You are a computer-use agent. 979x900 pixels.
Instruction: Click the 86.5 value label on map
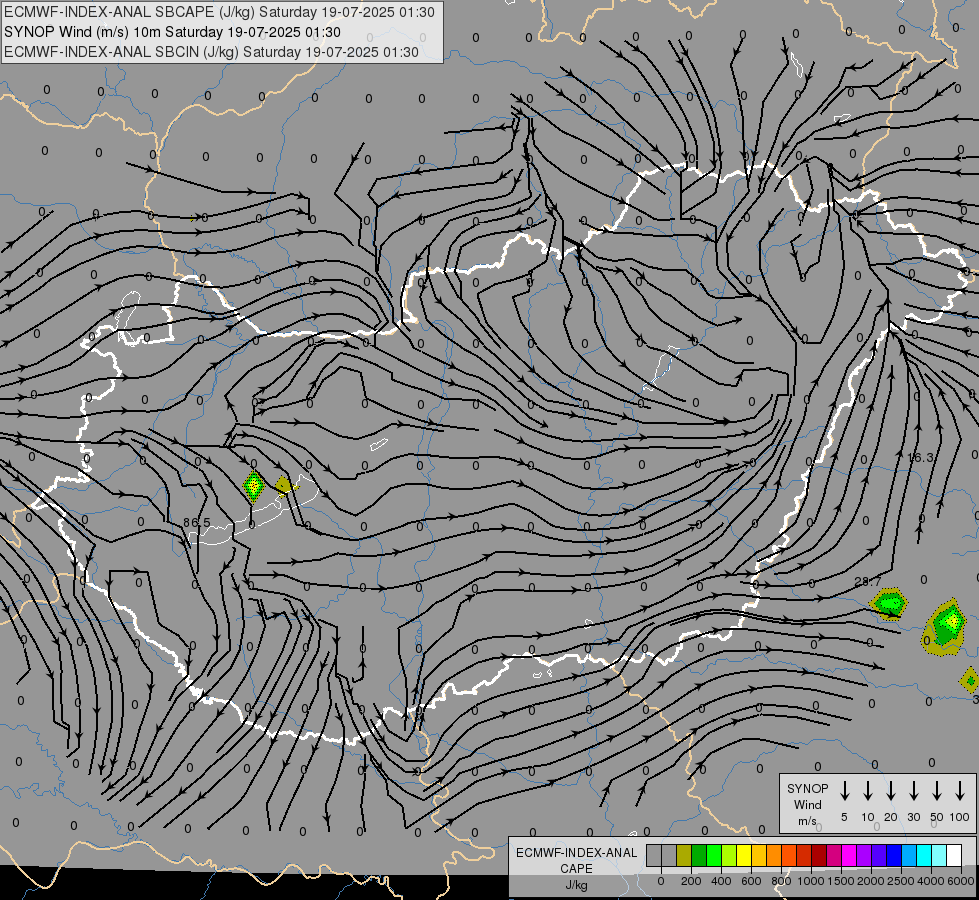pos(197,523)
